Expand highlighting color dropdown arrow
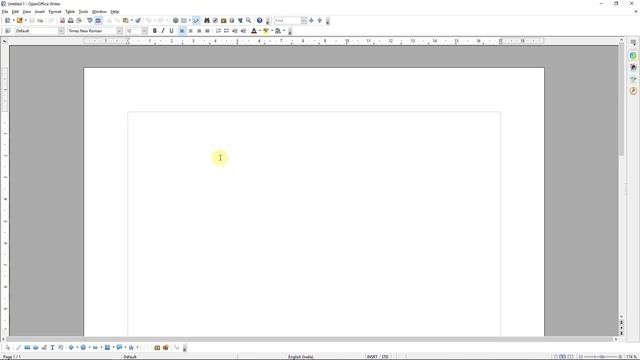Screen dimensions: 640x360 tap(272, 31)
